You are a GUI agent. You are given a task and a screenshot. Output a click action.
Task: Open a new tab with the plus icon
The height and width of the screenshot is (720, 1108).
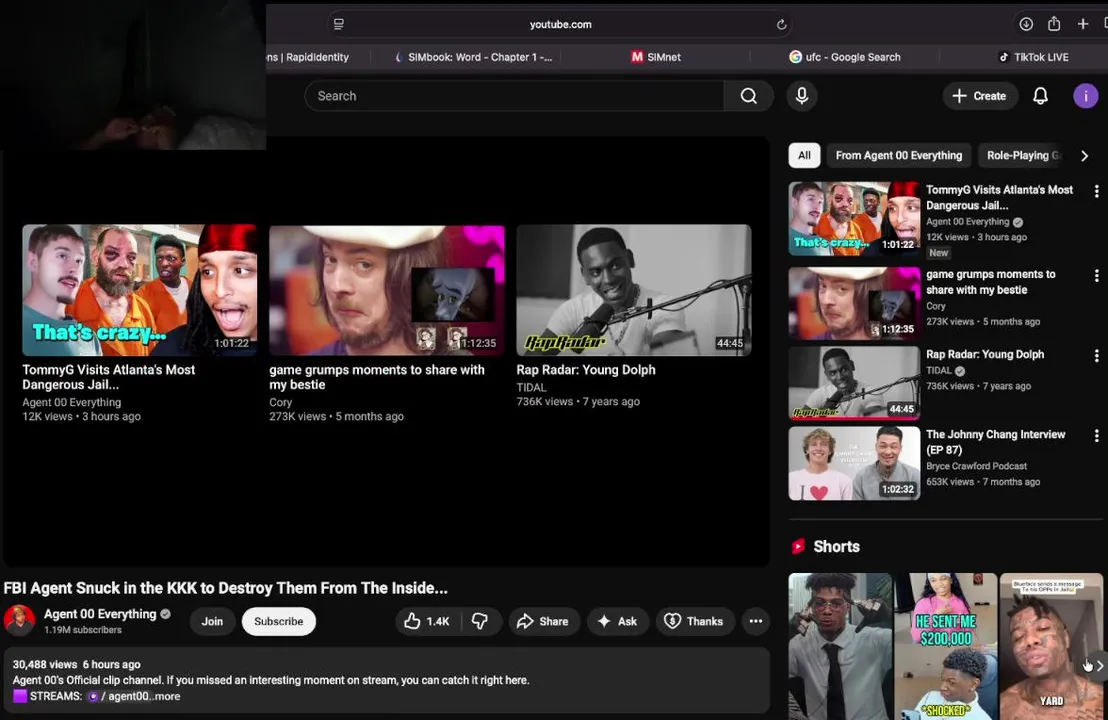tap(1083, 24)
